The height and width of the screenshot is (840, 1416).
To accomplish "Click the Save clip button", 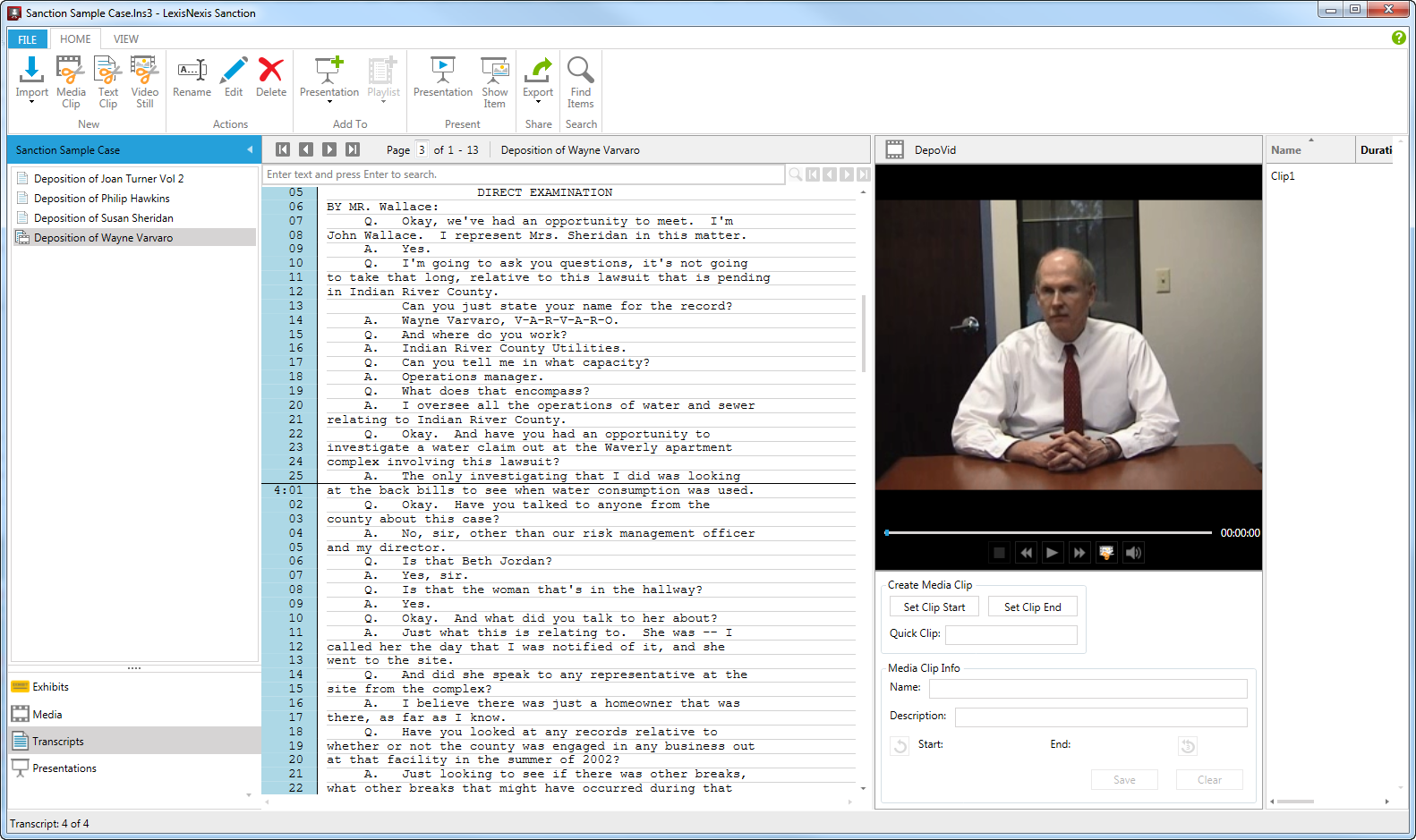I will click(1124, 780).
